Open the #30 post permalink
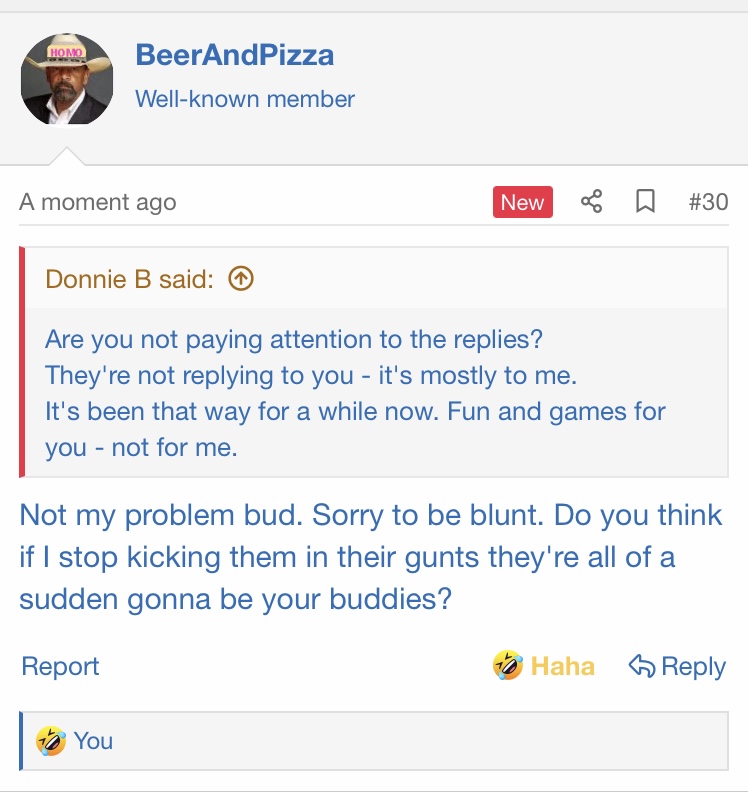This screenshot has width=748, height=792. pos(708,202)
